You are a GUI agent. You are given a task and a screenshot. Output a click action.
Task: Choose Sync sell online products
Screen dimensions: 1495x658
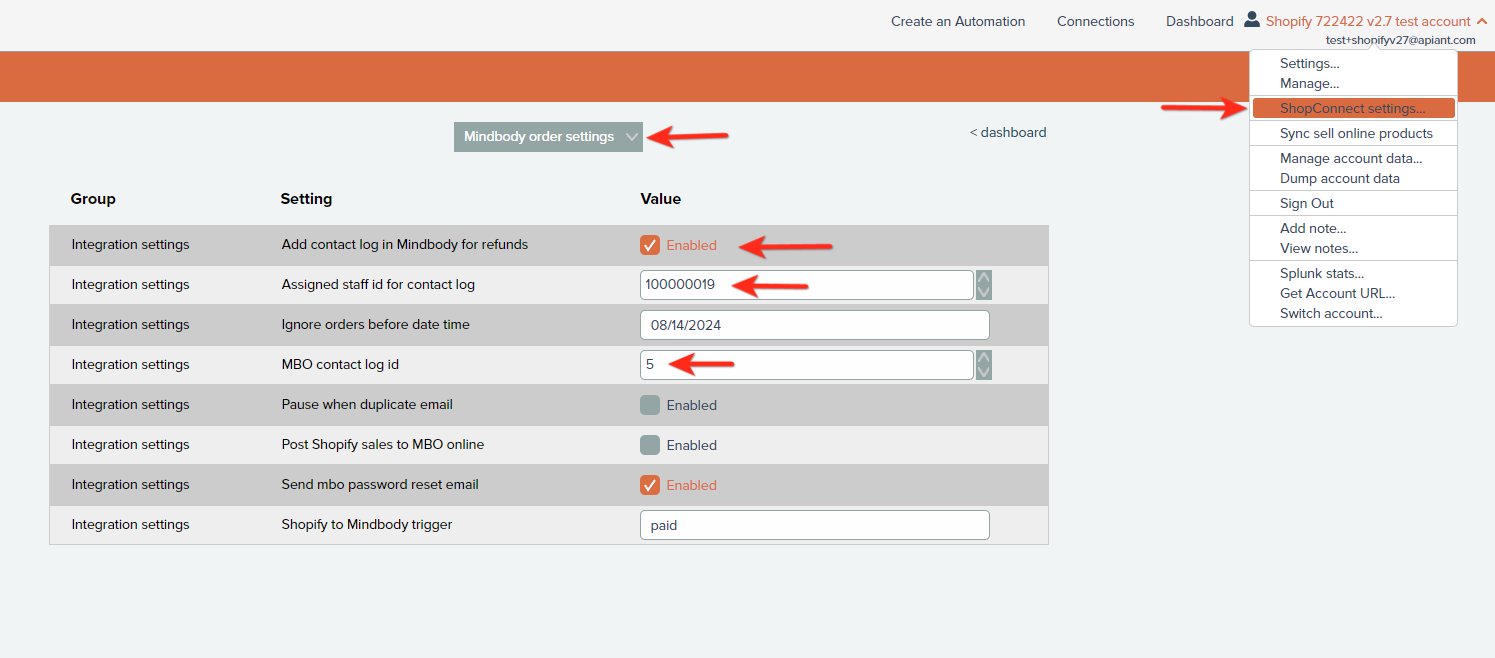[1355, 133]
